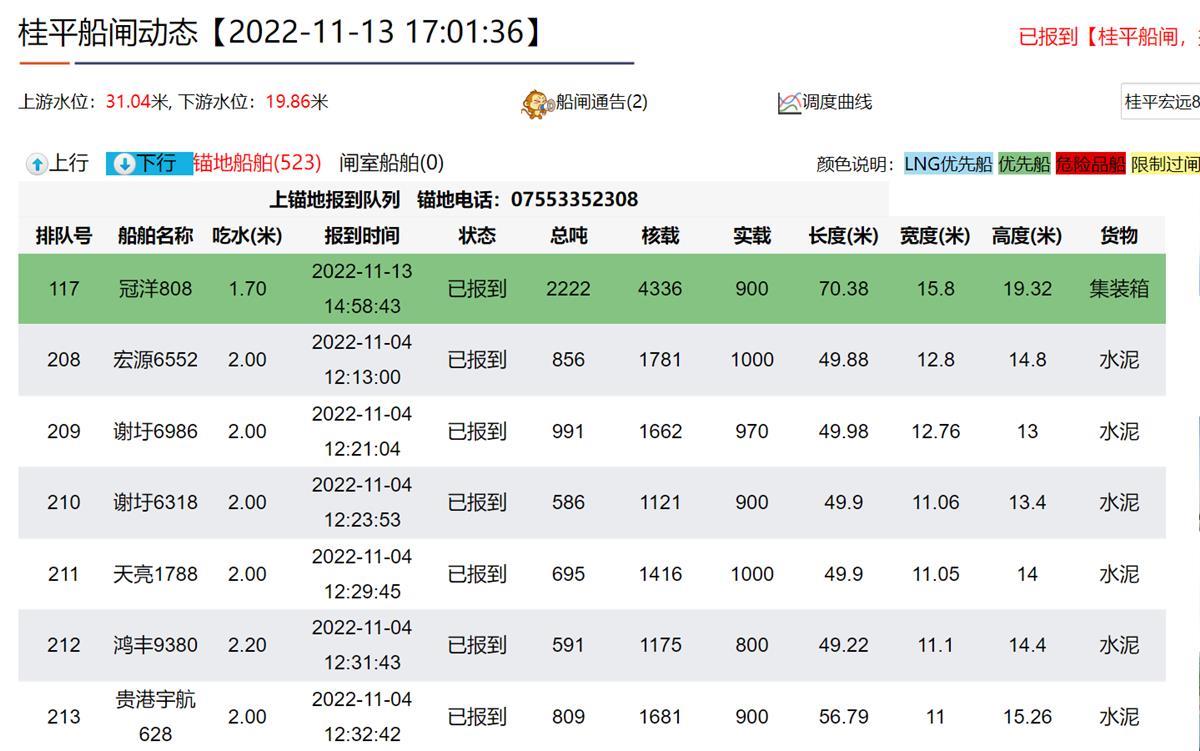
Task: Click rated load 4336 cell
Action: coord(660,289)
